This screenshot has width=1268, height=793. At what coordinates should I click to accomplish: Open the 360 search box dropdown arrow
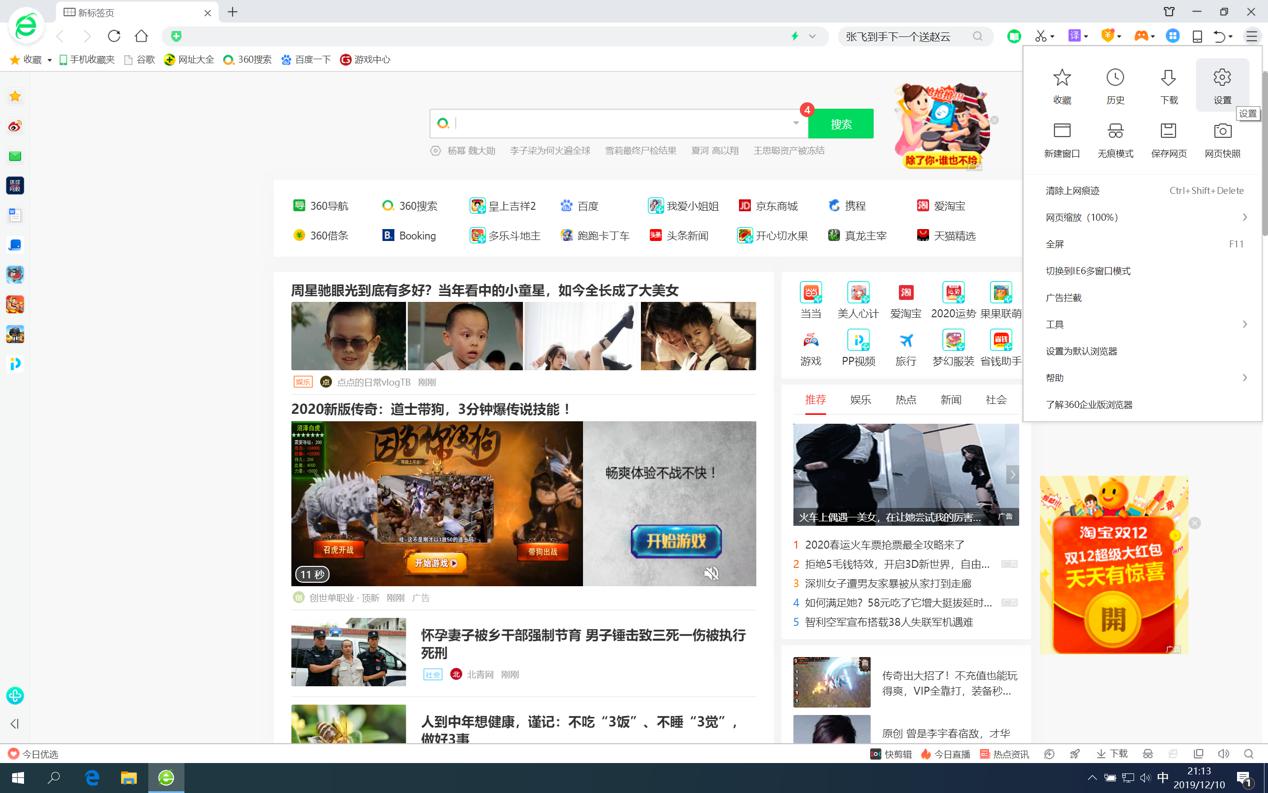click(796, 123)
